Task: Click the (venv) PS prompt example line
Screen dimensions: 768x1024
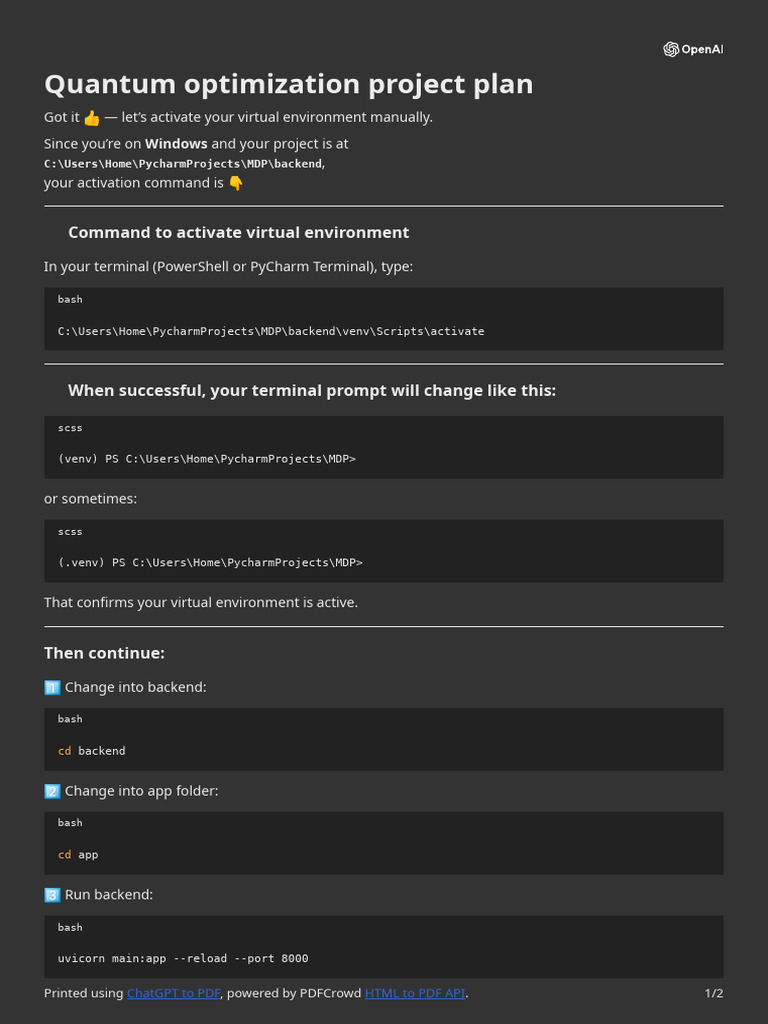Action: point(207,459)
